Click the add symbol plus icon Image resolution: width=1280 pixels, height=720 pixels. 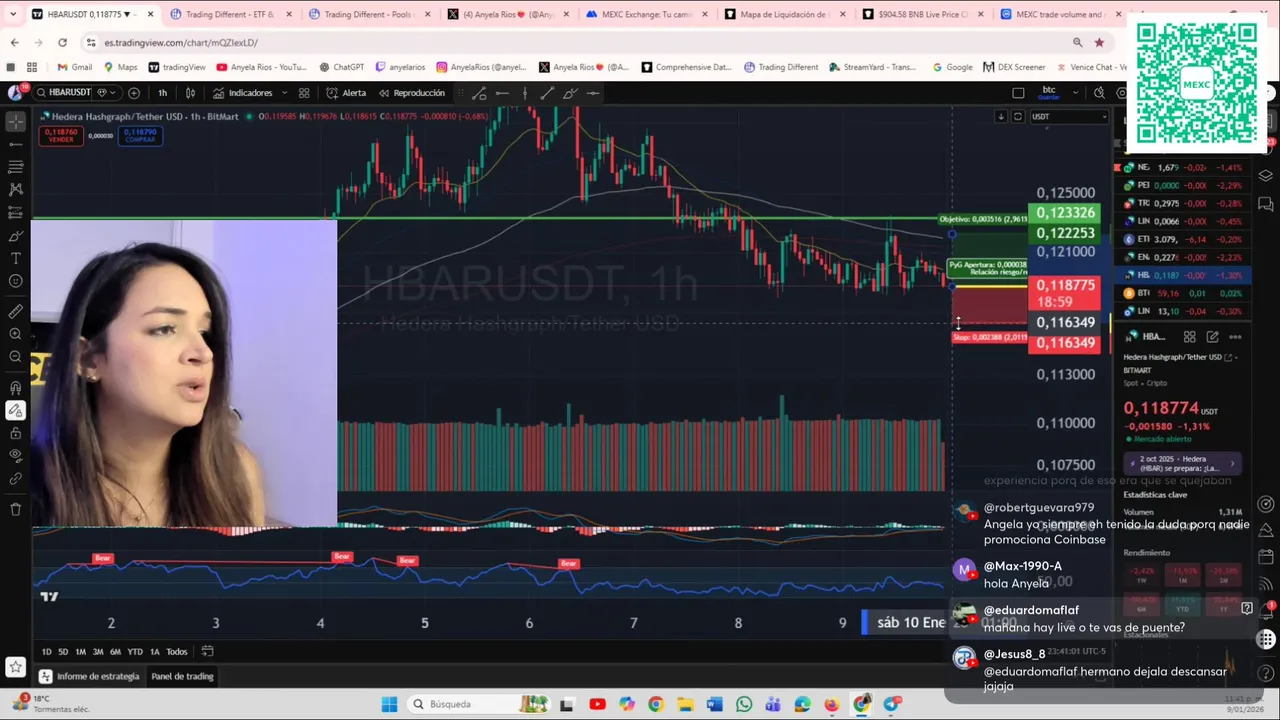click(x=134, y=93)
